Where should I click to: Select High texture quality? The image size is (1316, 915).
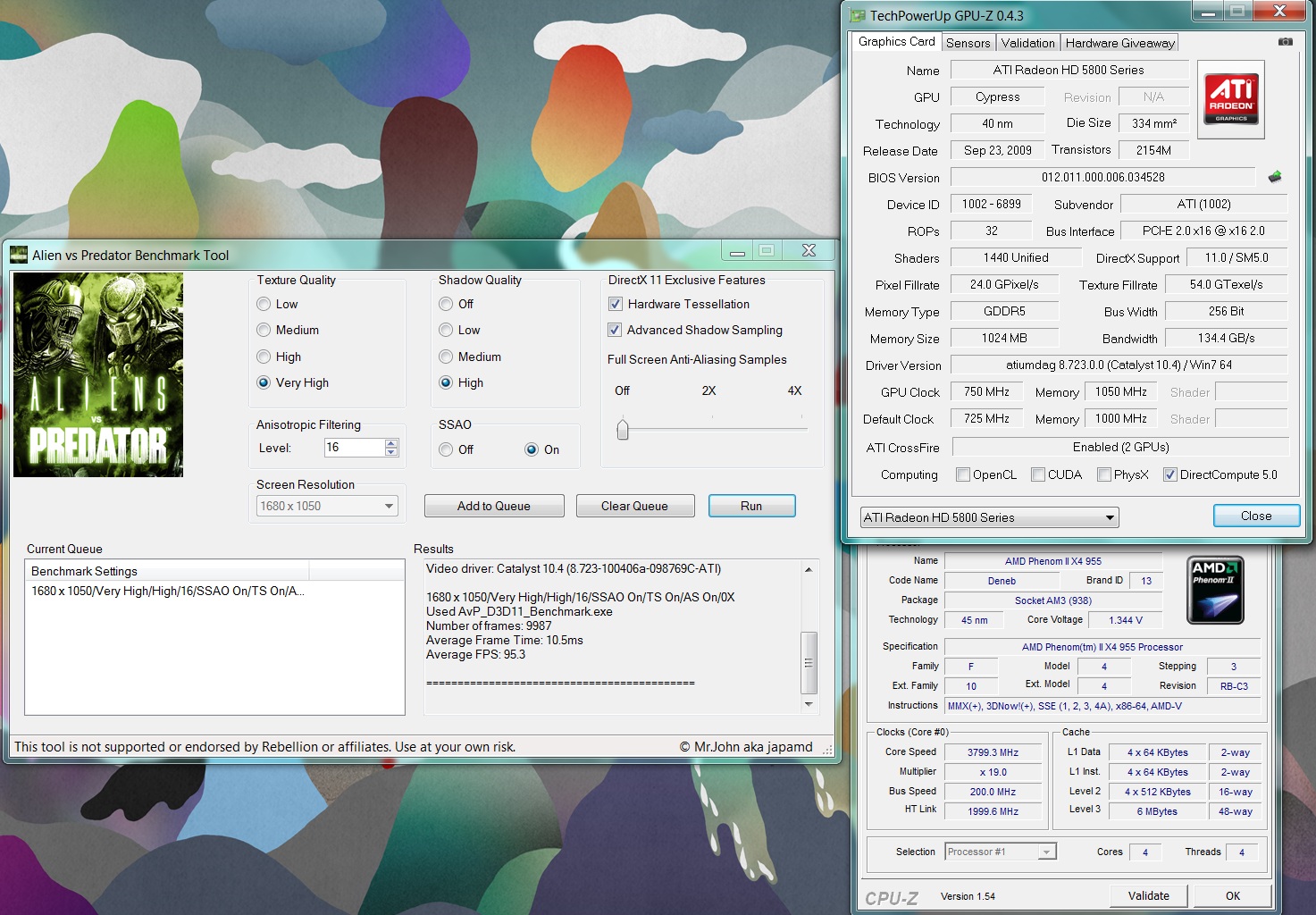point(264,357)
